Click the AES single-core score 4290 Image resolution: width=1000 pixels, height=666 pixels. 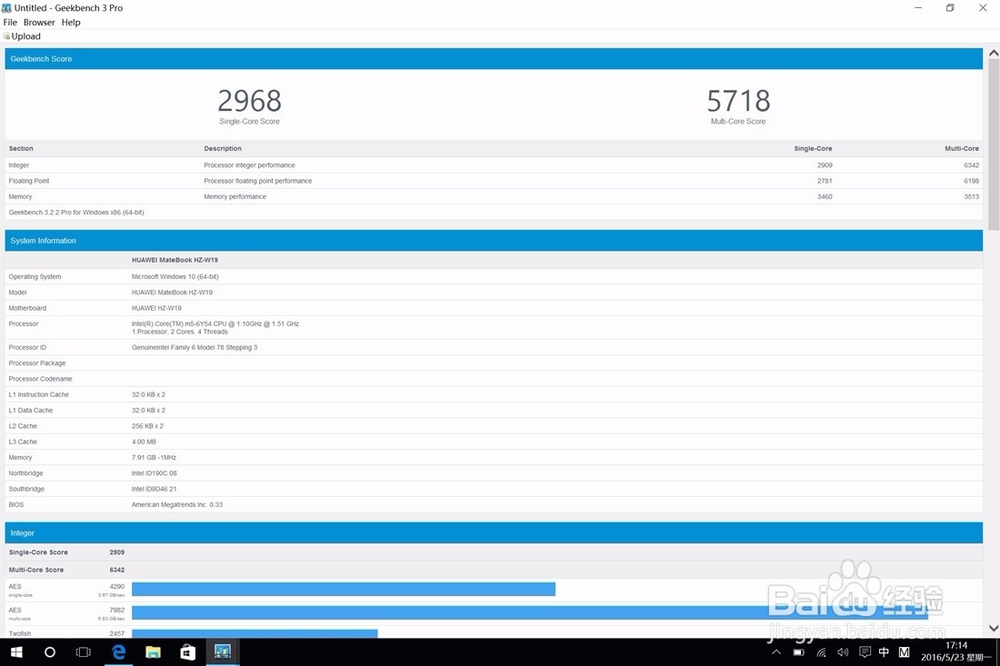click(x=117, y=586)
